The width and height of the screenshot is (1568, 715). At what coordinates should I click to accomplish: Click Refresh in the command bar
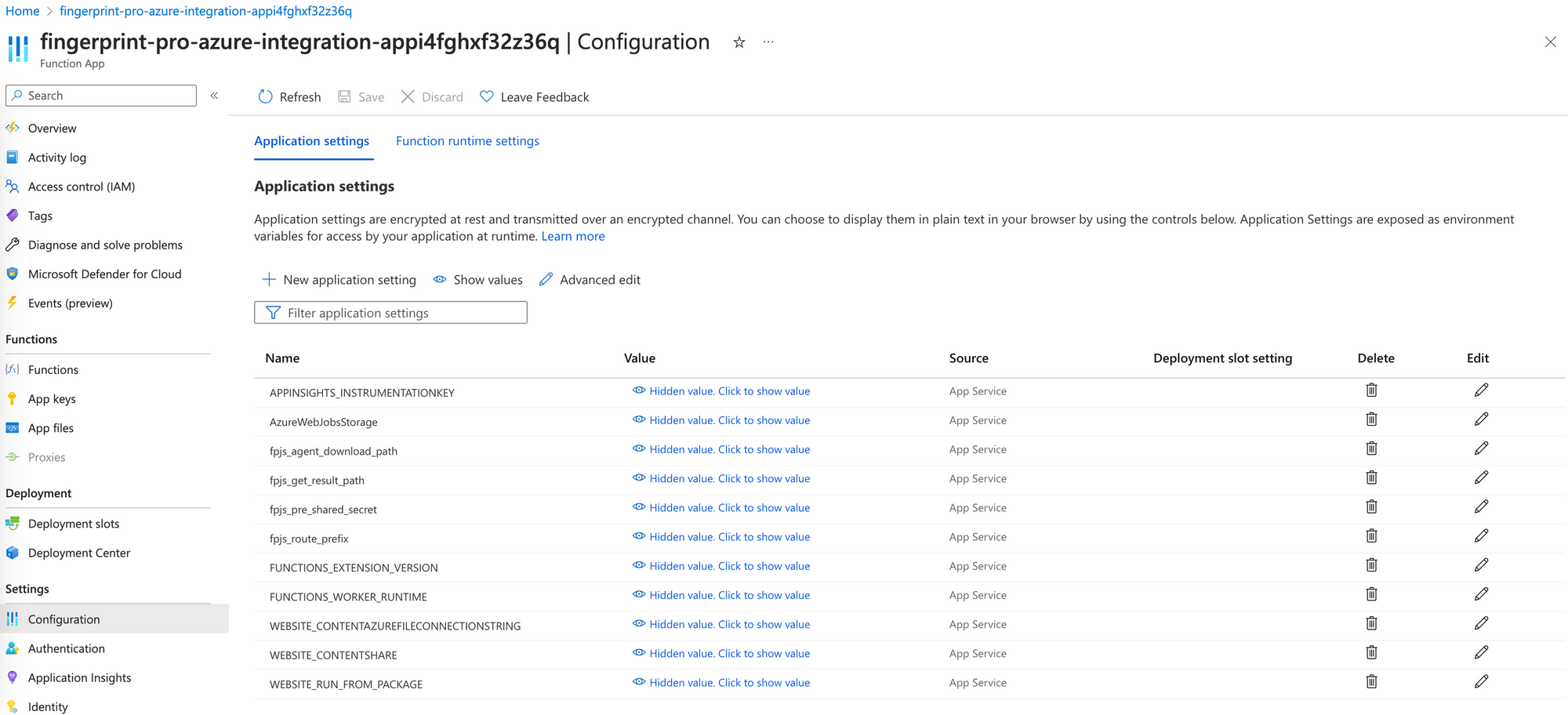pos(289,97)
